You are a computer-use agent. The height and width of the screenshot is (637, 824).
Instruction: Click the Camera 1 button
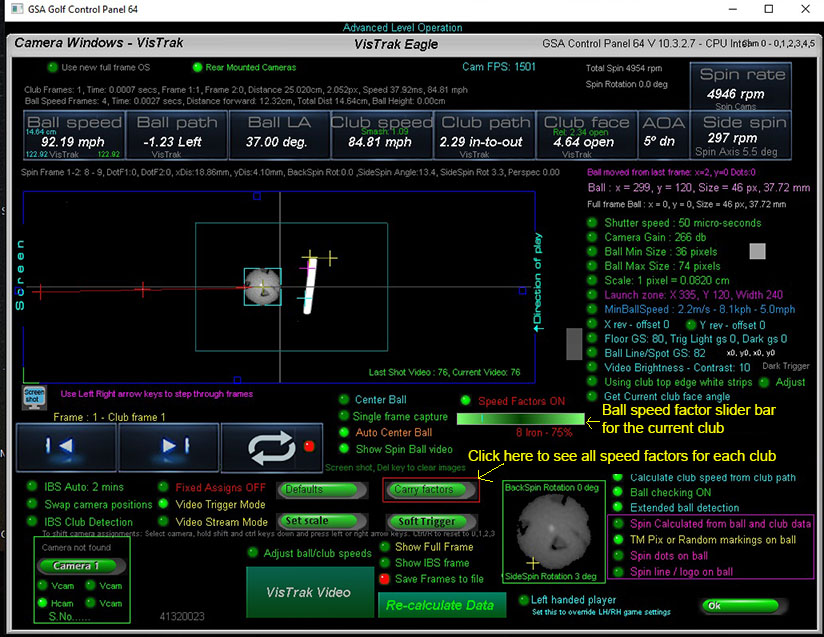click(81, 566)
